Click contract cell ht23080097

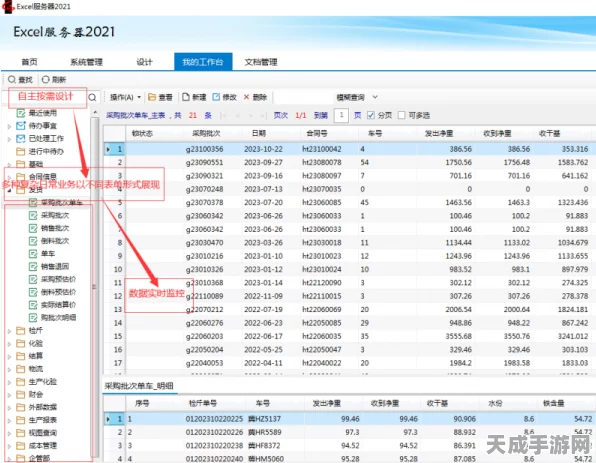point(322,176)
